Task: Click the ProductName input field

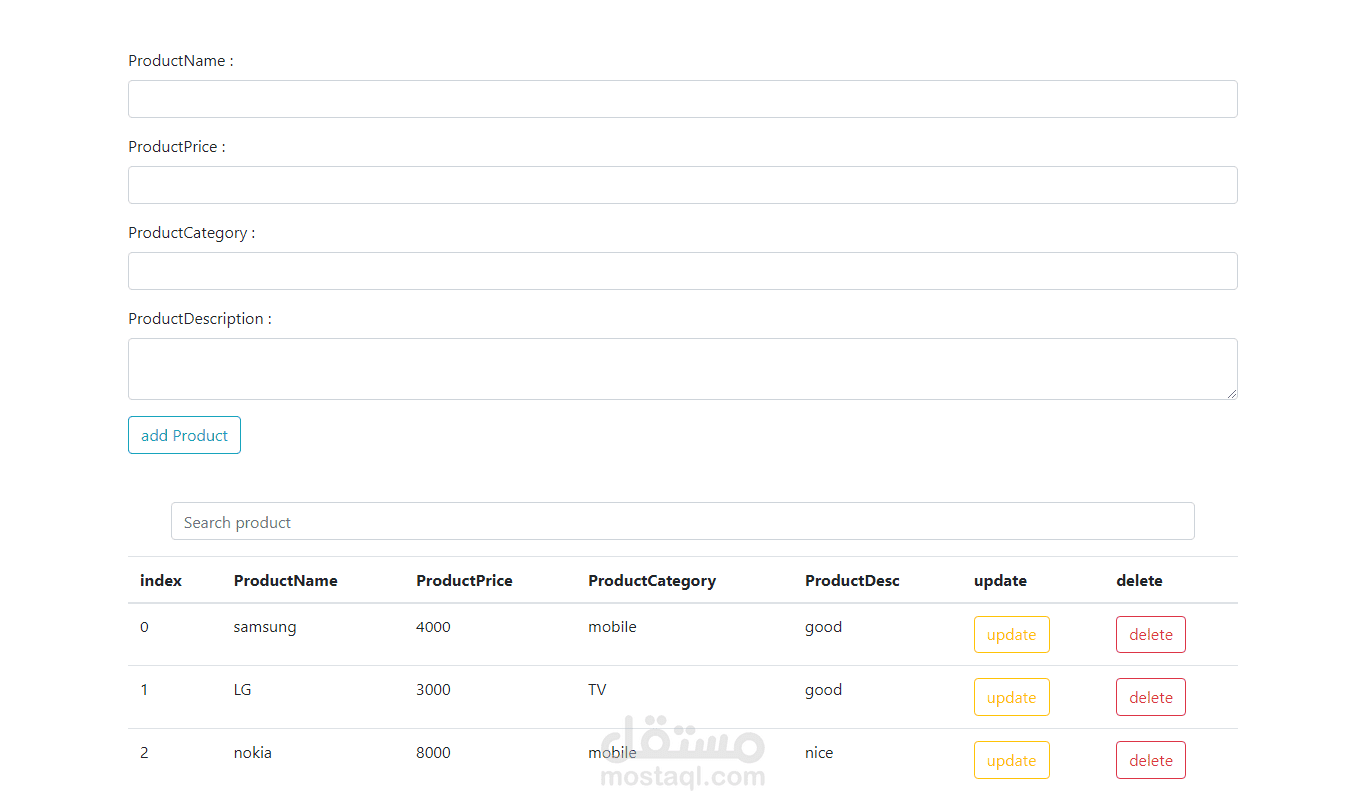Action: 682,99
